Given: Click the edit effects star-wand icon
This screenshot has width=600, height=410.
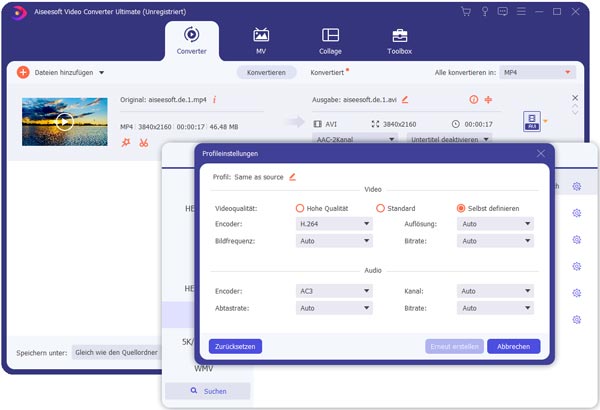Looking at the screenshot, I should coord(126,143).
